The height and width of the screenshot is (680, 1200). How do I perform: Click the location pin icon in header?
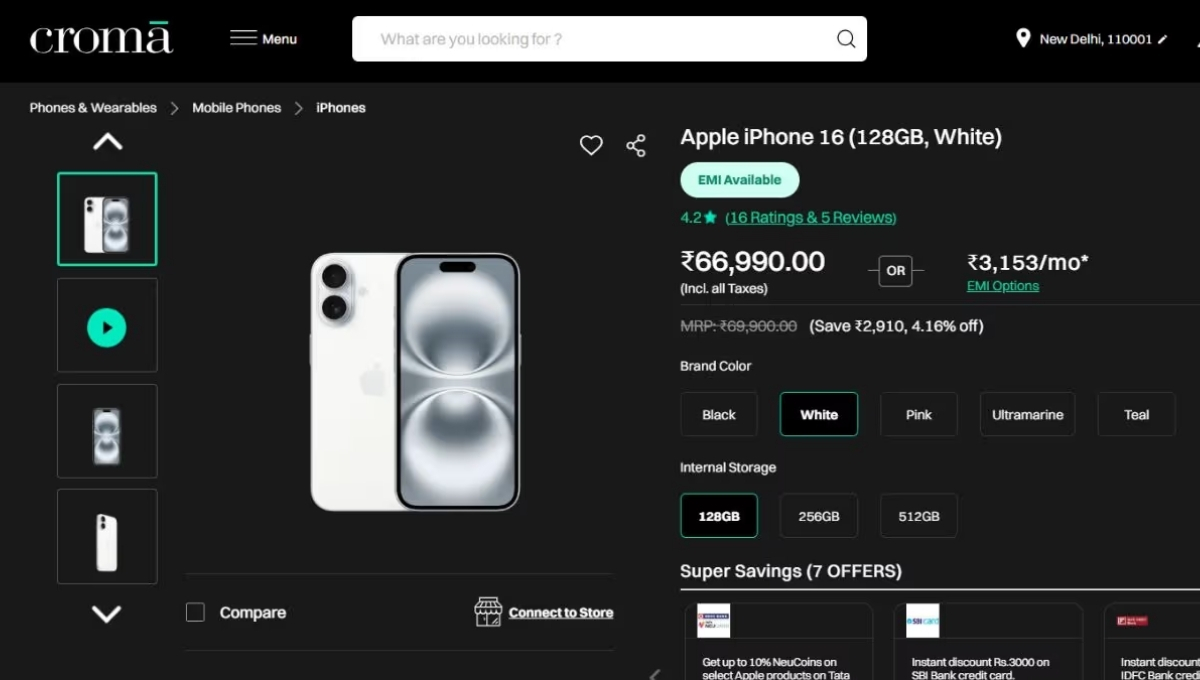click(1023, 38)
